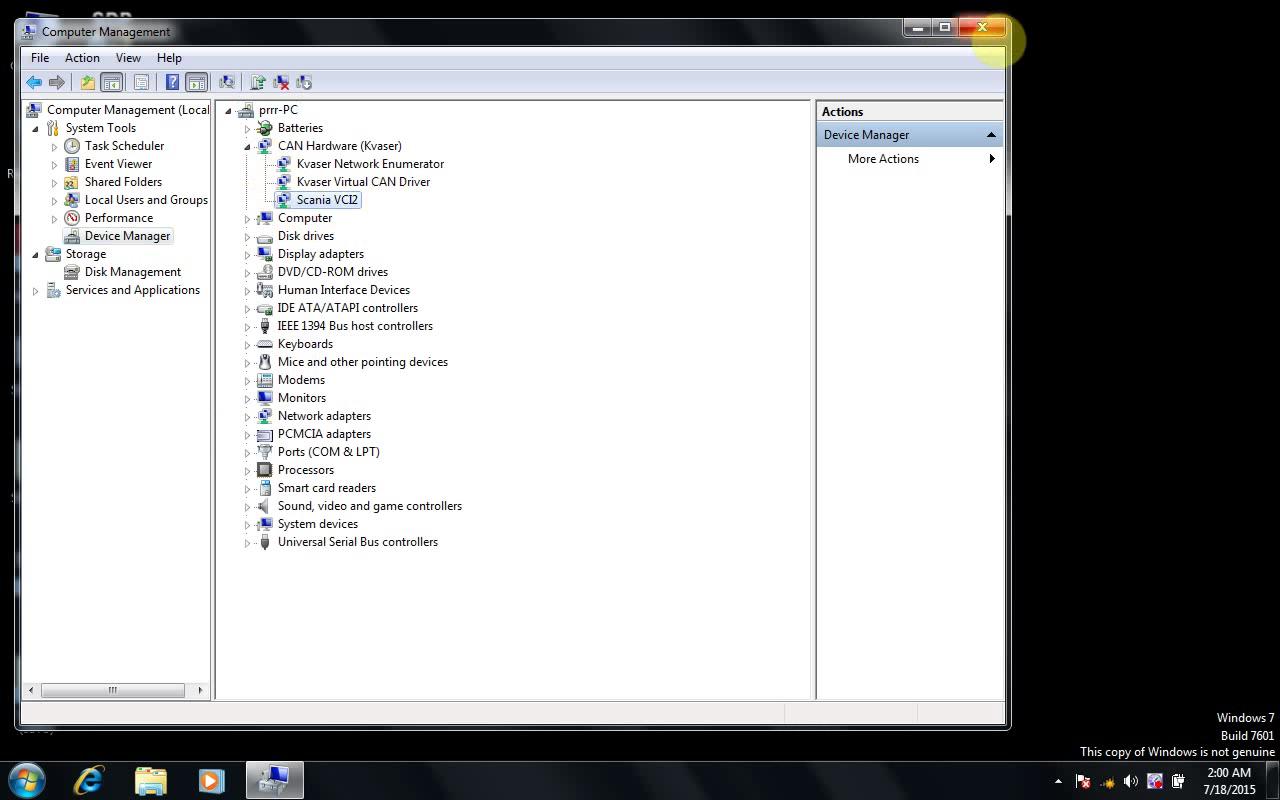Open the Windows Start menu
The width and height of the screenshot is (1280, 800).
[26, 780]
